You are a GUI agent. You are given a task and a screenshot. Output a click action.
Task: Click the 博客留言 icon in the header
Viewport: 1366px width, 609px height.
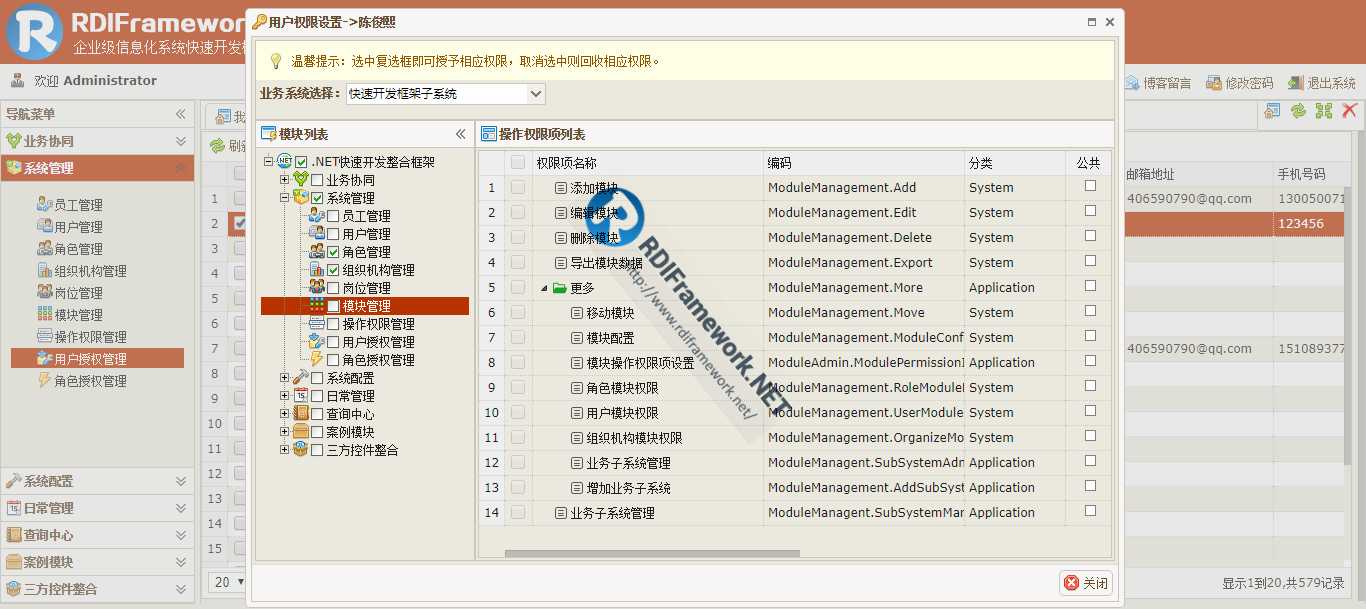click(1132, 83)
